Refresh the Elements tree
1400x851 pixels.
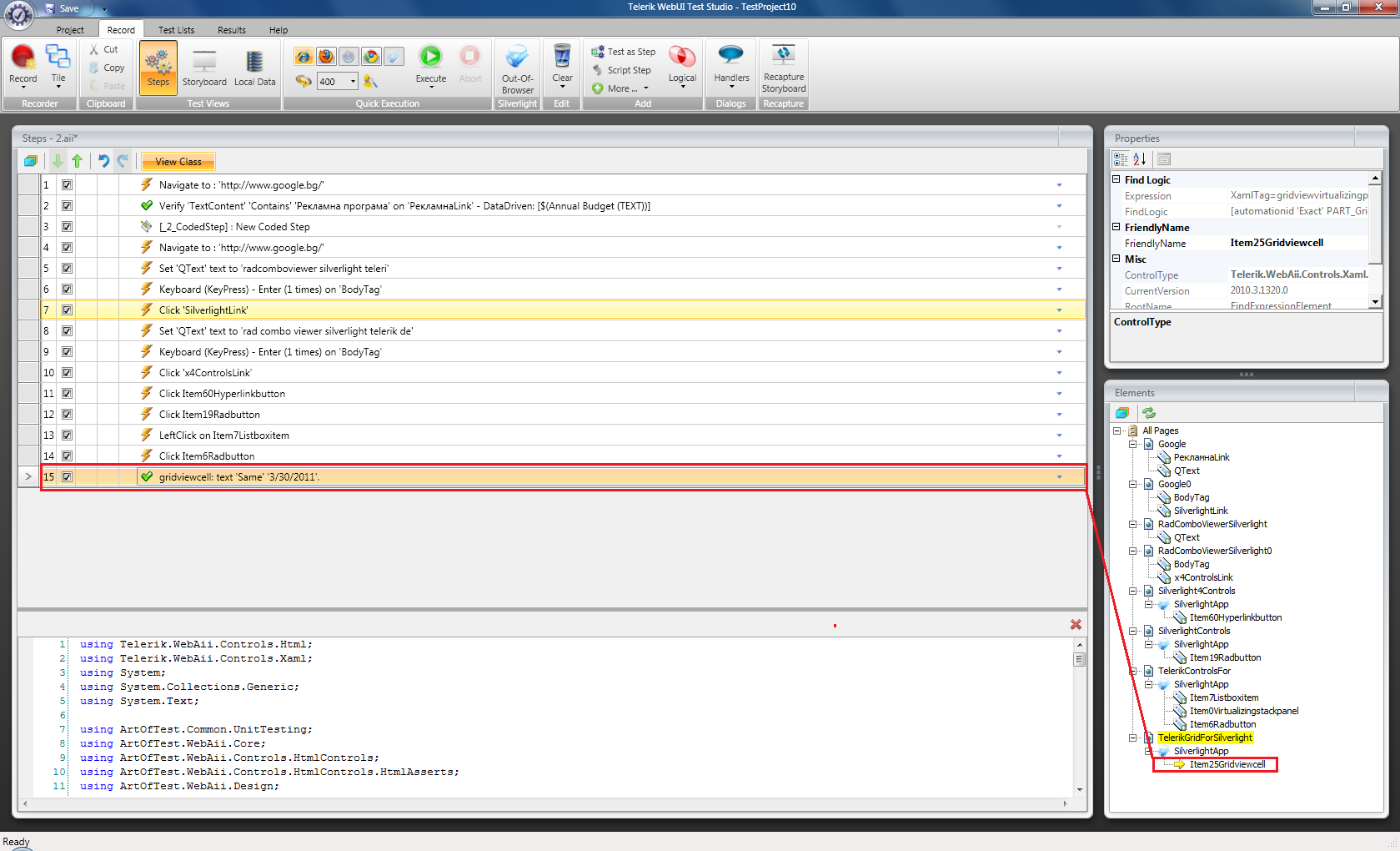[x=1149, y=413]
